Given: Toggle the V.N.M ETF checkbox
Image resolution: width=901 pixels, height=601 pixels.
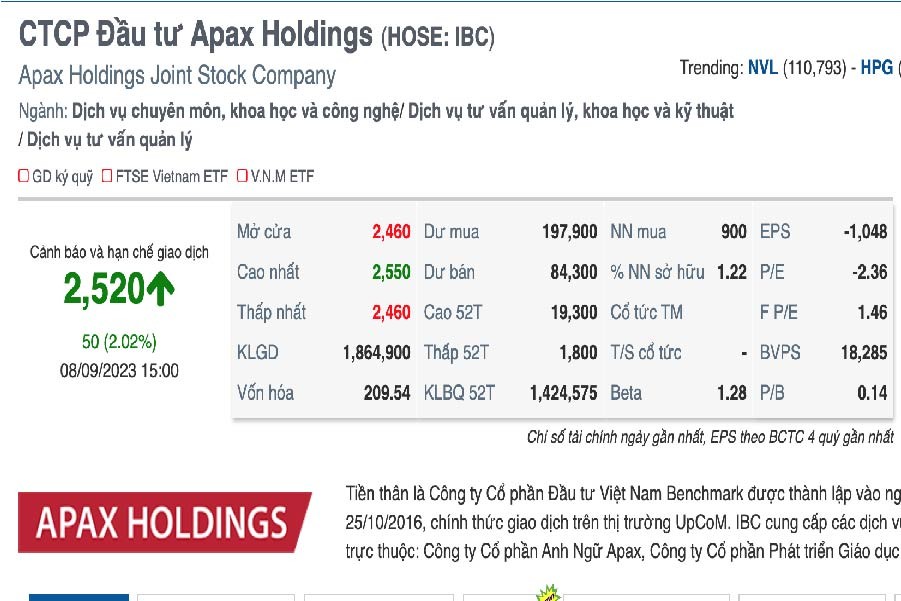Looking at the screenshot, I should [x=242, y=177].
